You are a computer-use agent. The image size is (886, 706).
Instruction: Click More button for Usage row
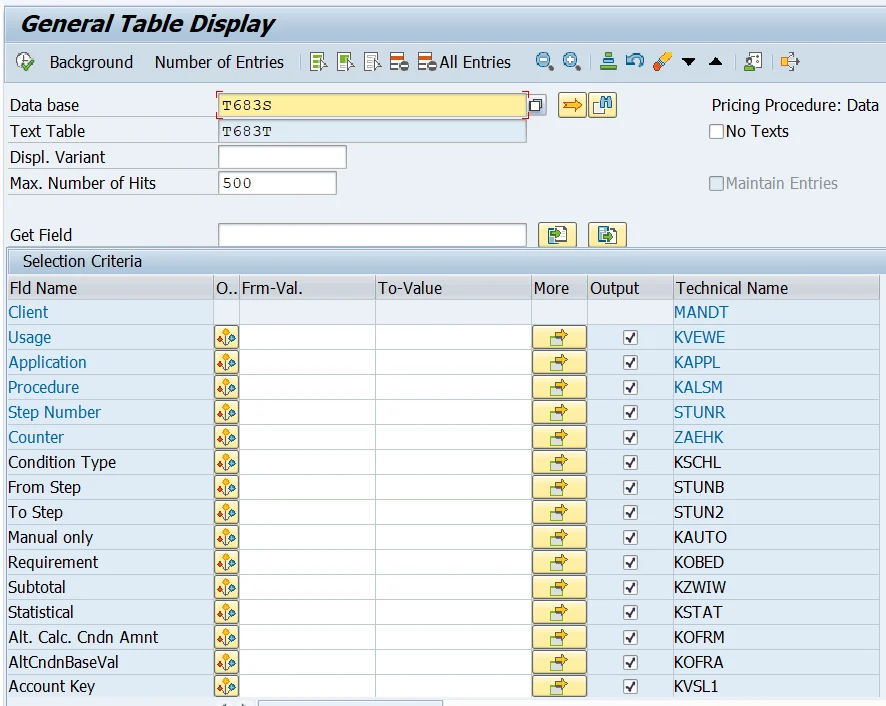point(559,337)
